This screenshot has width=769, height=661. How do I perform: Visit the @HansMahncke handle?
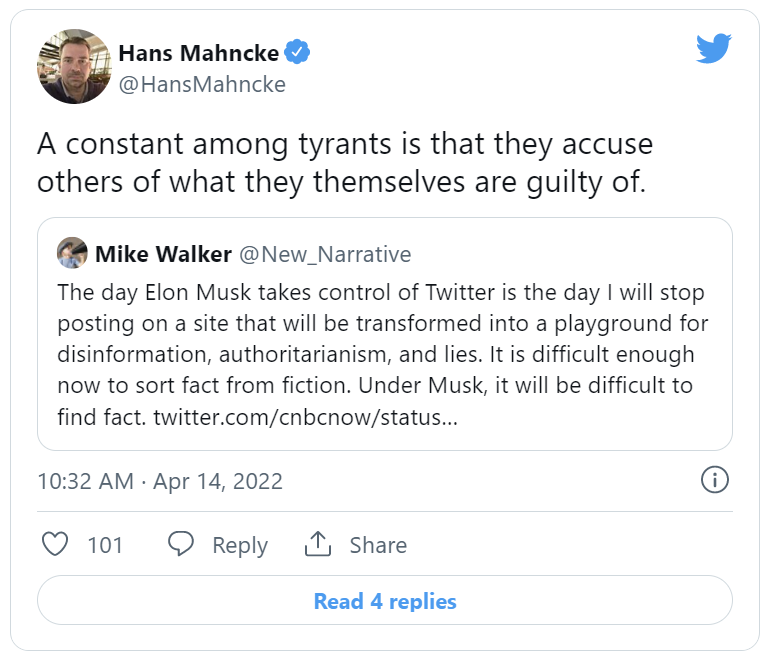coord(202,85)
